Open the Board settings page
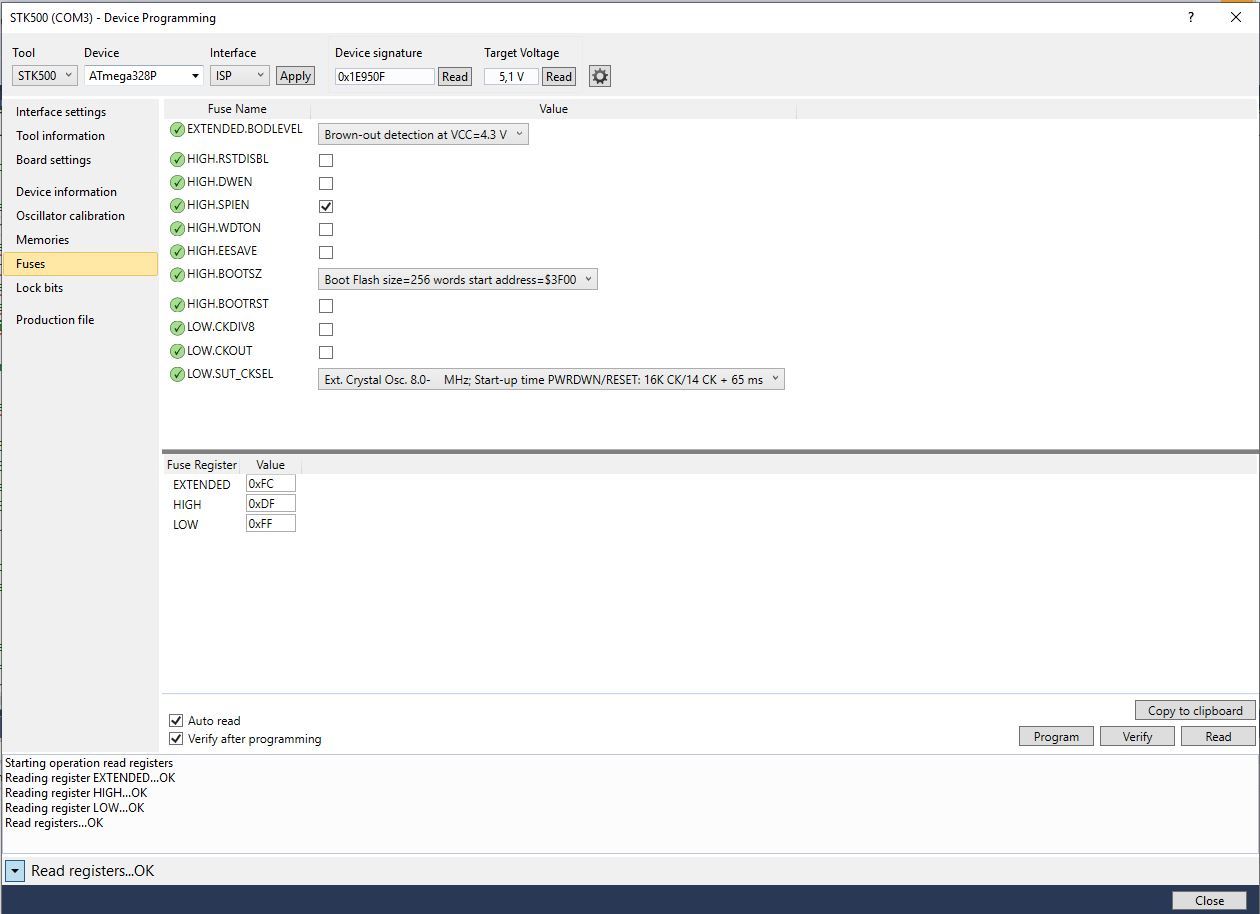This screenshot has height=914, width=1260. click(53, 160)
